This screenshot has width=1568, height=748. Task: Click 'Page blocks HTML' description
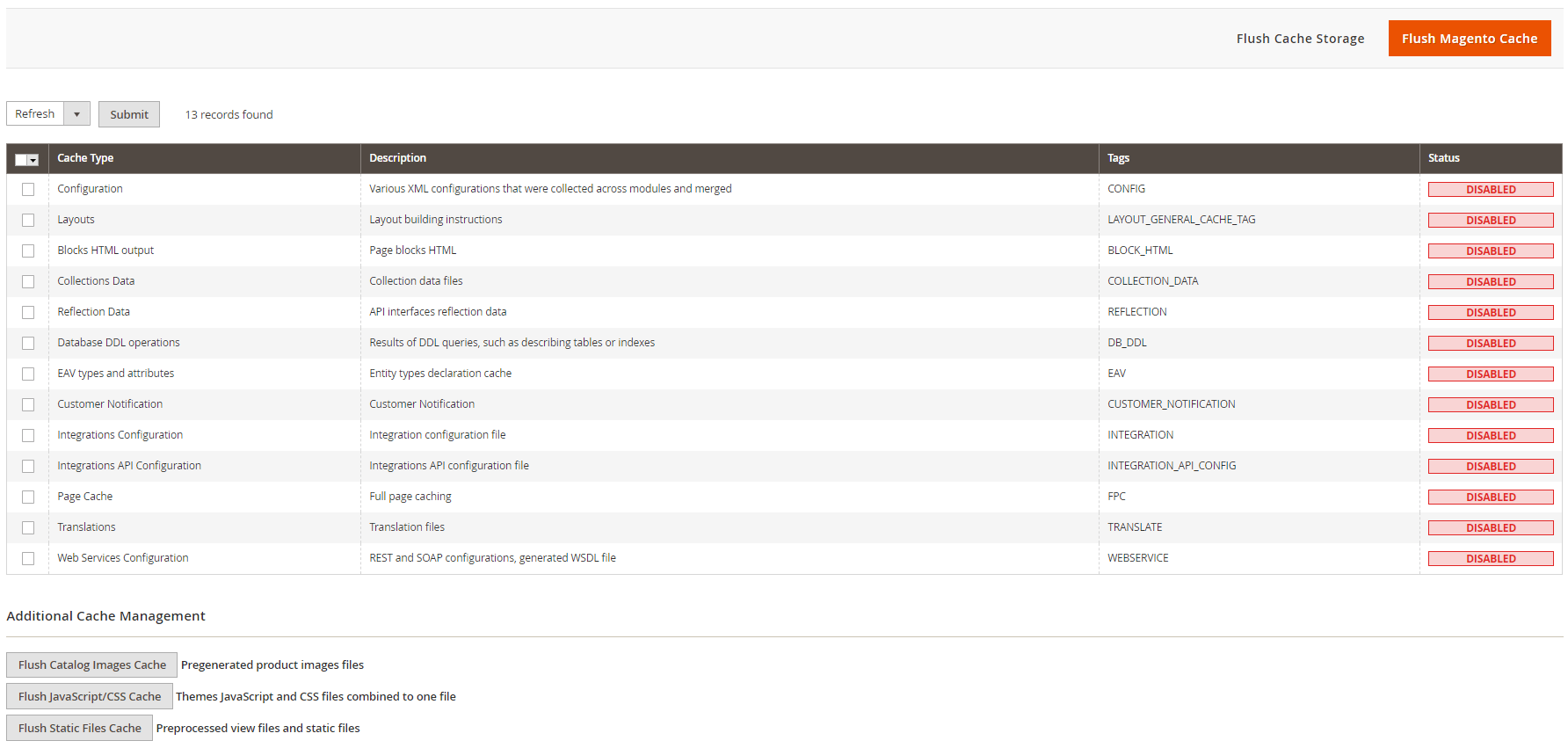pyautogui.click(x=413, y=251)
